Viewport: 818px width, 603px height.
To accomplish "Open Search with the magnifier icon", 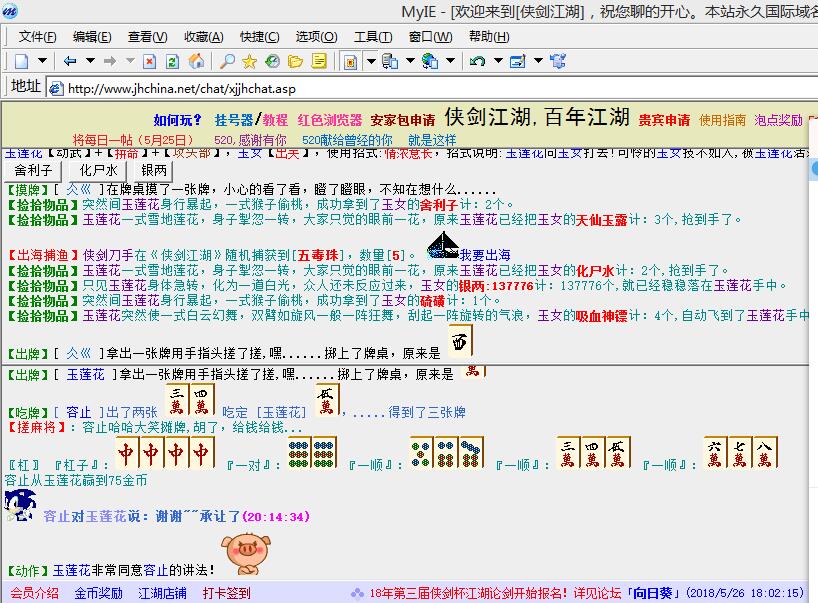I will [227, 61].
